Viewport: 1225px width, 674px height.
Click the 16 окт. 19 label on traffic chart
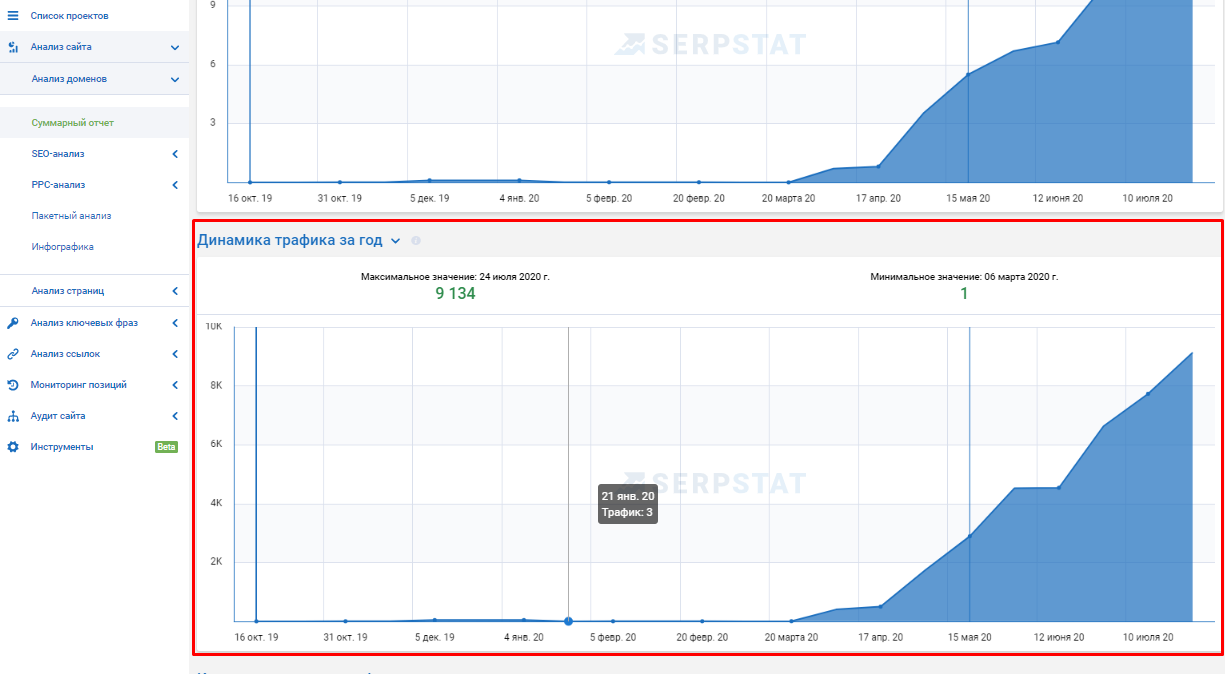(256, 637)
